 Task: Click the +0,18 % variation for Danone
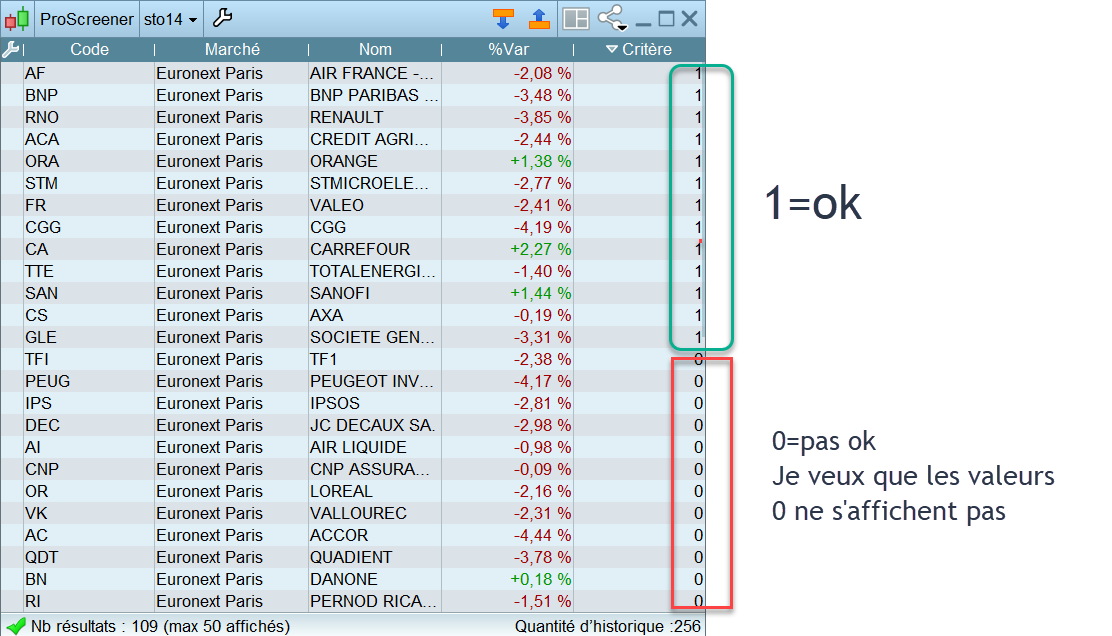(x=540, y=579)
